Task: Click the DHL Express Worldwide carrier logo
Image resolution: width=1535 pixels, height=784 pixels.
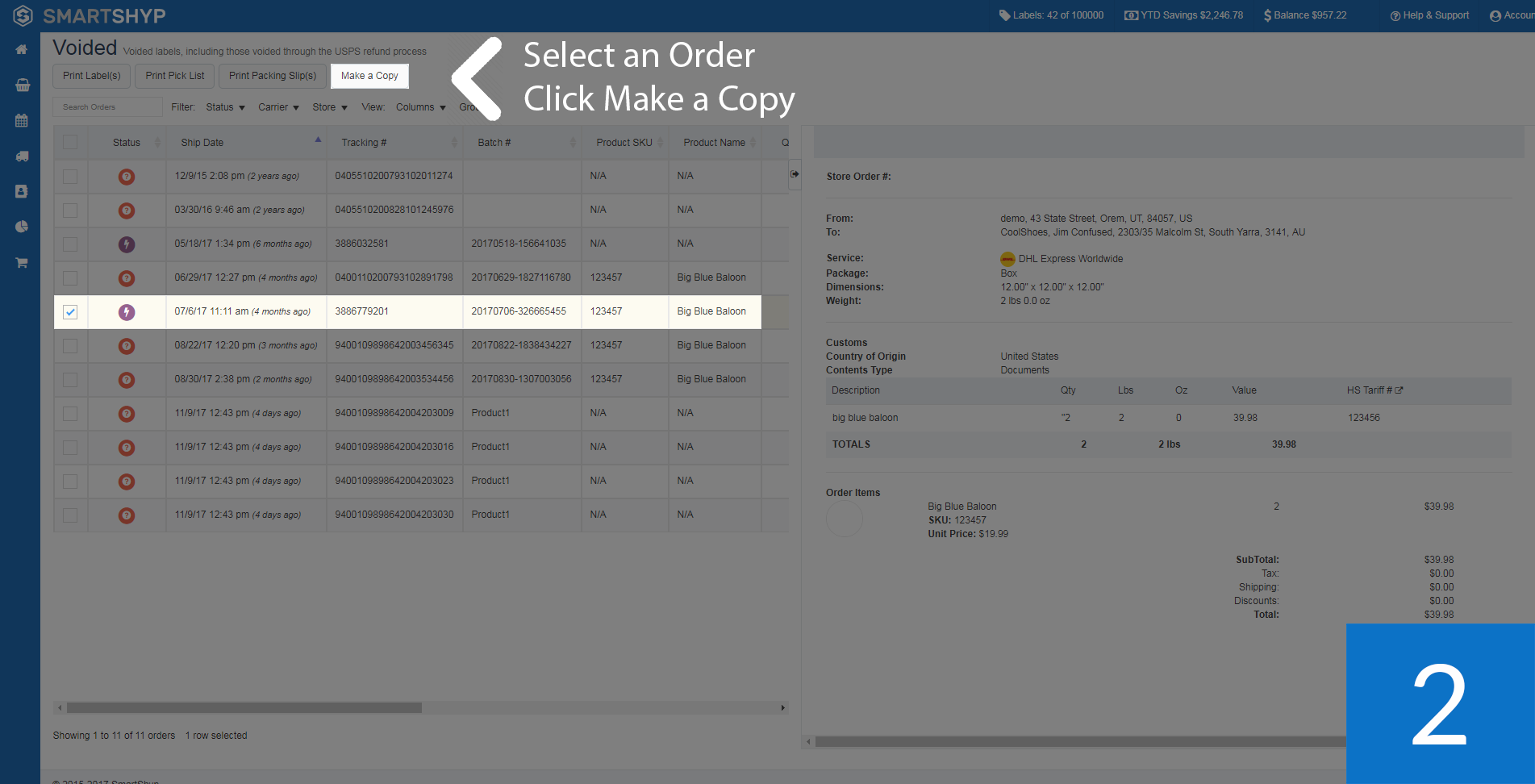Action: (1007, 259)
